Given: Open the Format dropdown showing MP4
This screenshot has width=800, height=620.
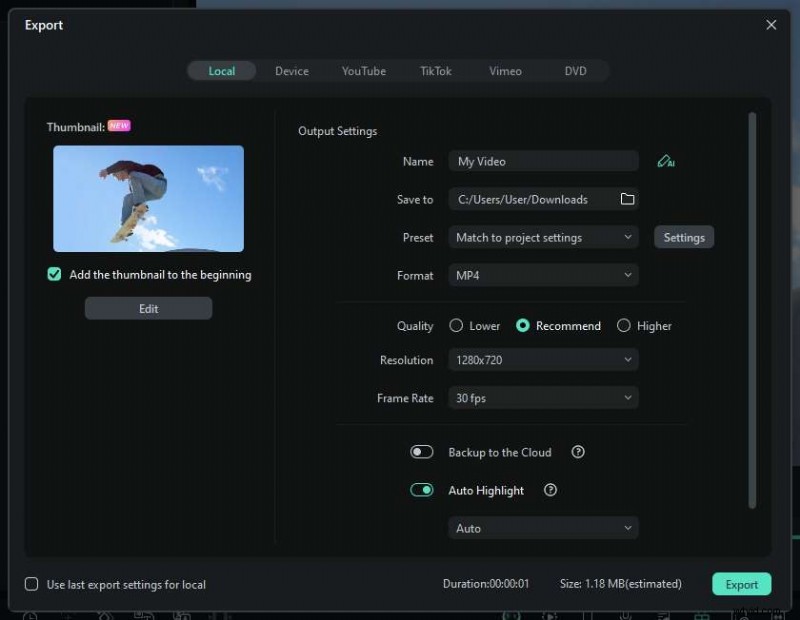Looking at the screenshot, I should (543, 275).
